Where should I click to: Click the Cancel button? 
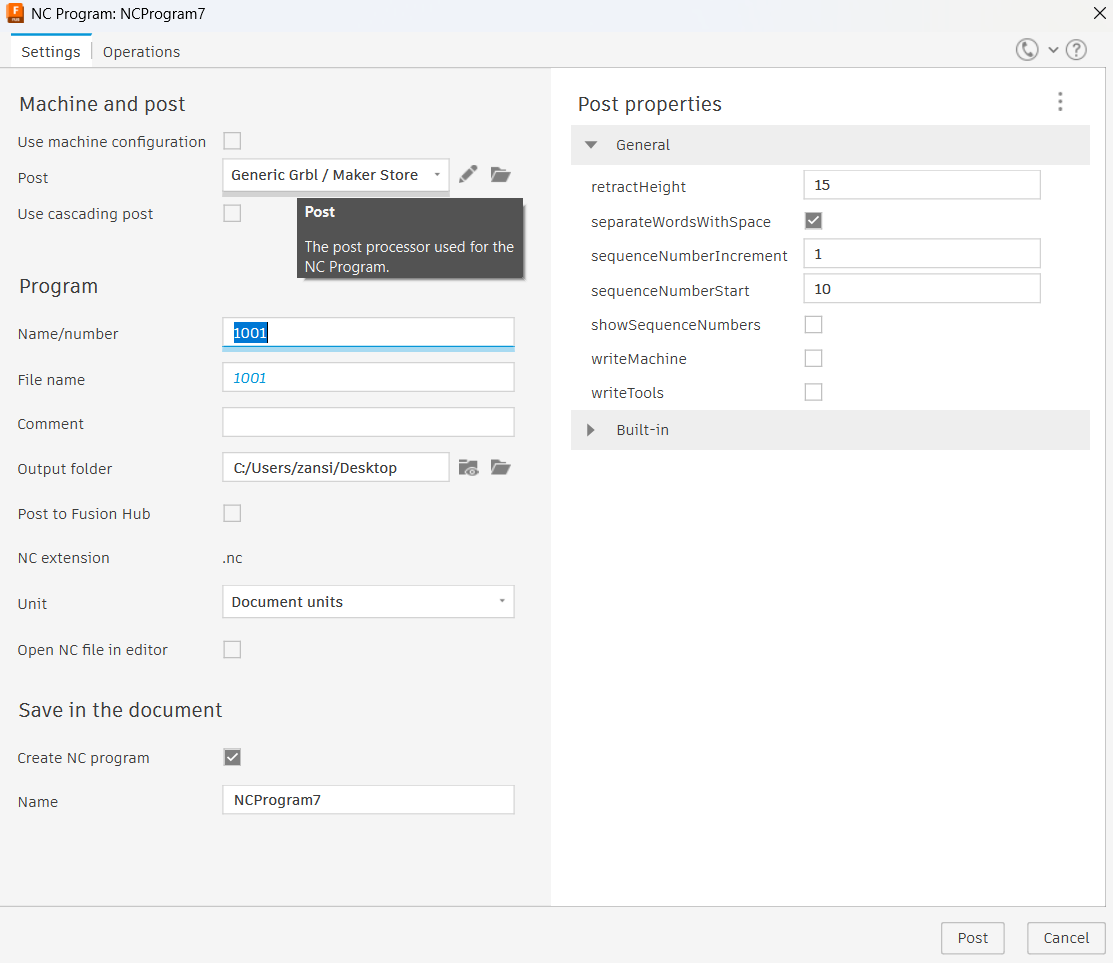(x=1066, y=938)
